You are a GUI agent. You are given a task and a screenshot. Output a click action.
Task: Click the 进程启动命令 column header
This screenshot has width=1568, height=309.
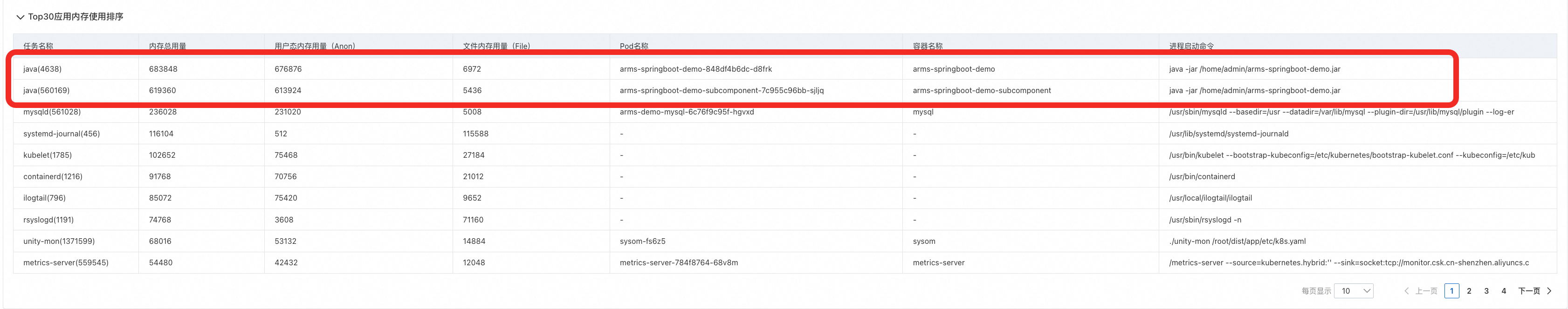pyautogui.click(x=1191, y=46)
